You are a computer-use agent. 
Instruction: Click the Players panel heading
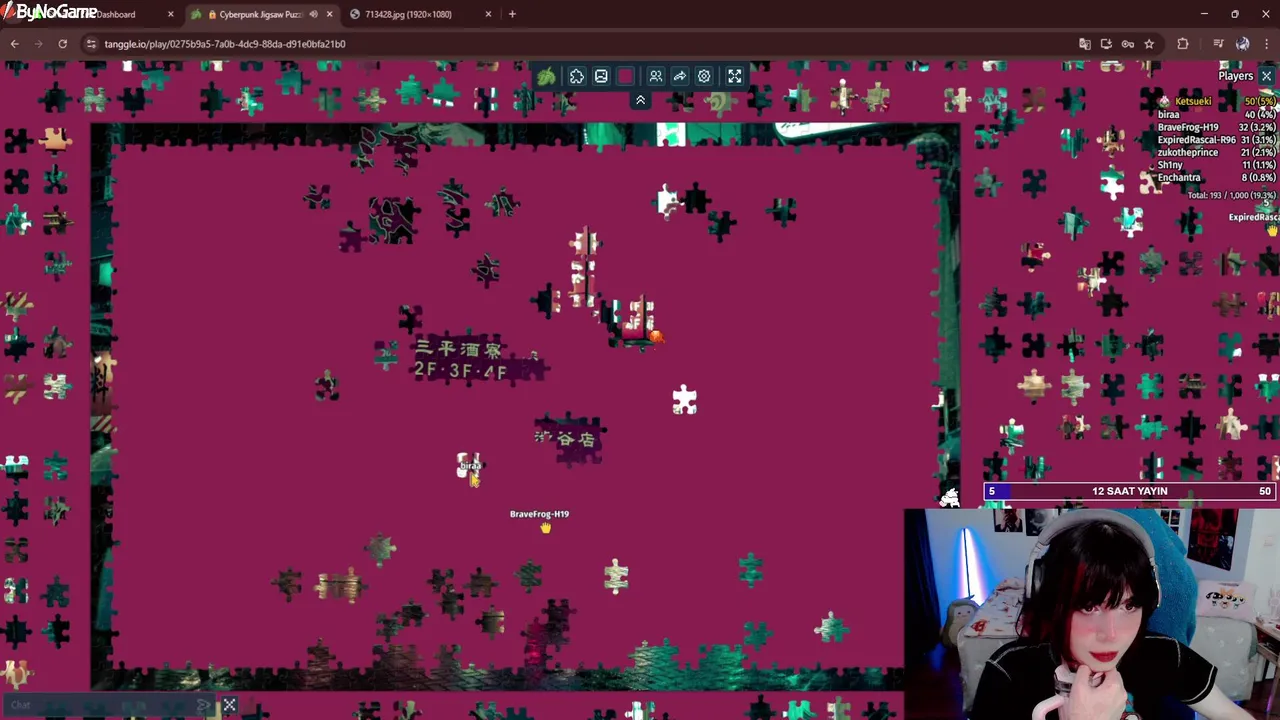pyautogui.click(x=1235, y=76)
